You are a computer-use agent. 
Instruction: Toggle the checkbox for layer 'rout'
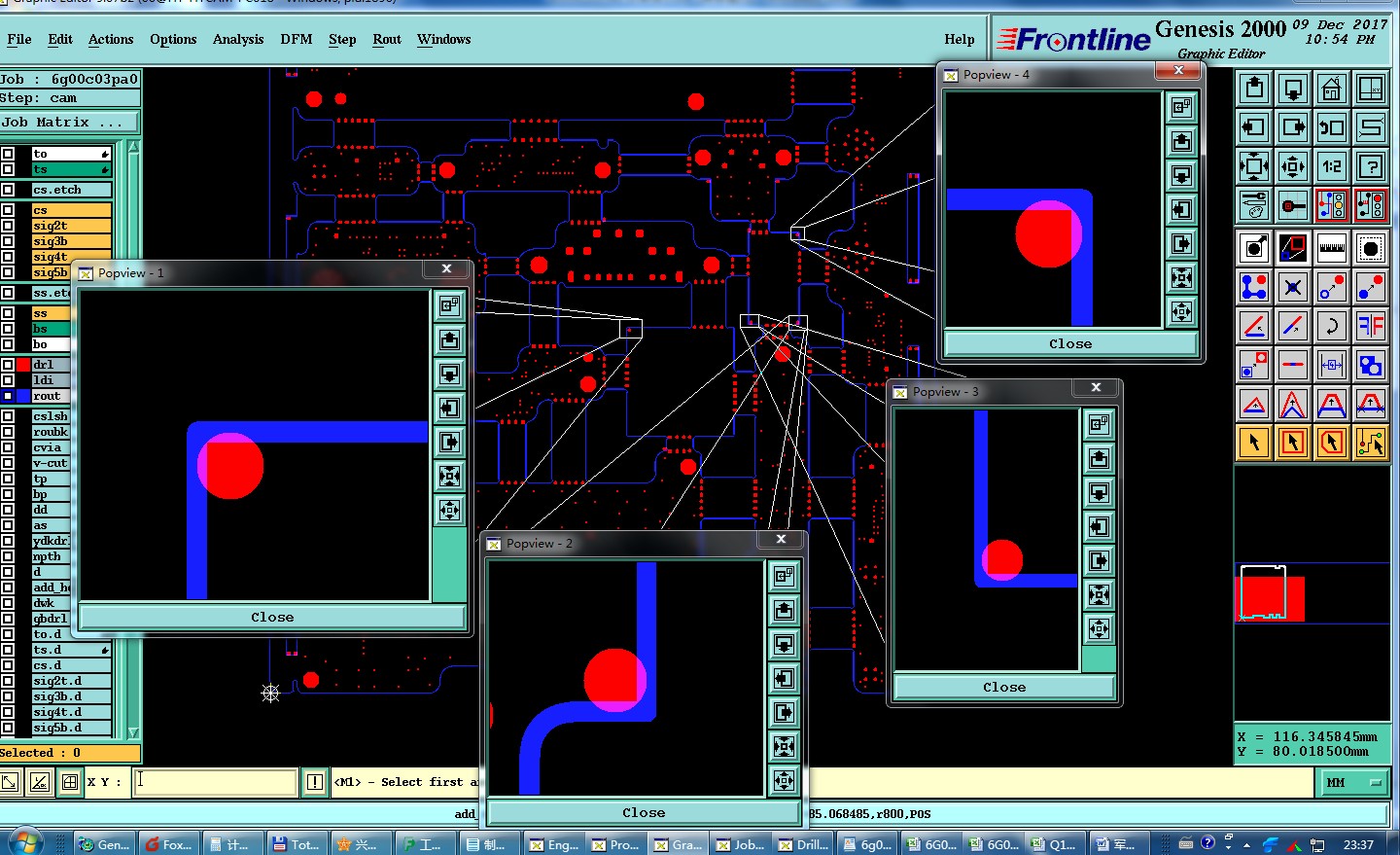pos(8,396)
